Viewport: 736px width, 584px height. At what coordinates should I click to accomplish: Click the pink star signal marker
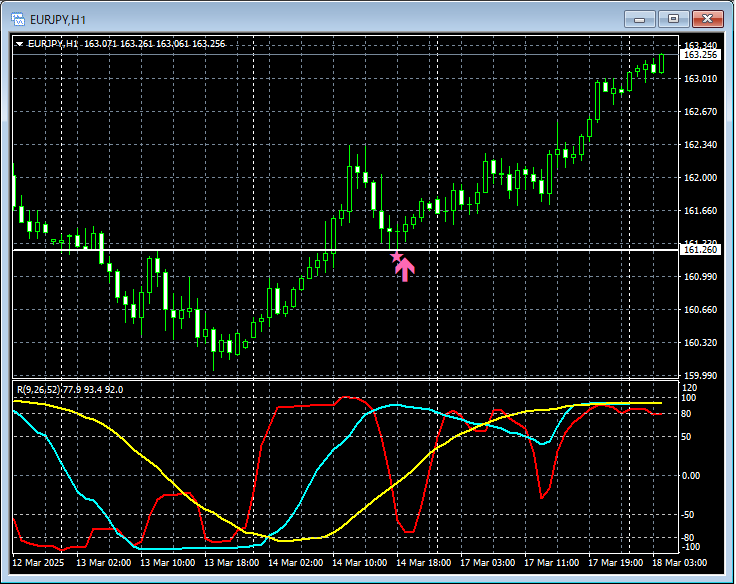pos(397,257)
